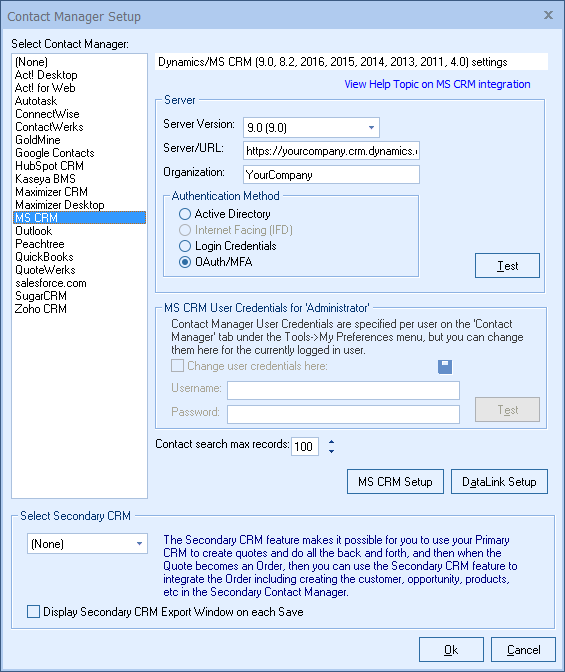565x672 pixels.
Task: Choose Act! for Web in list
Action: pos(79,88)
